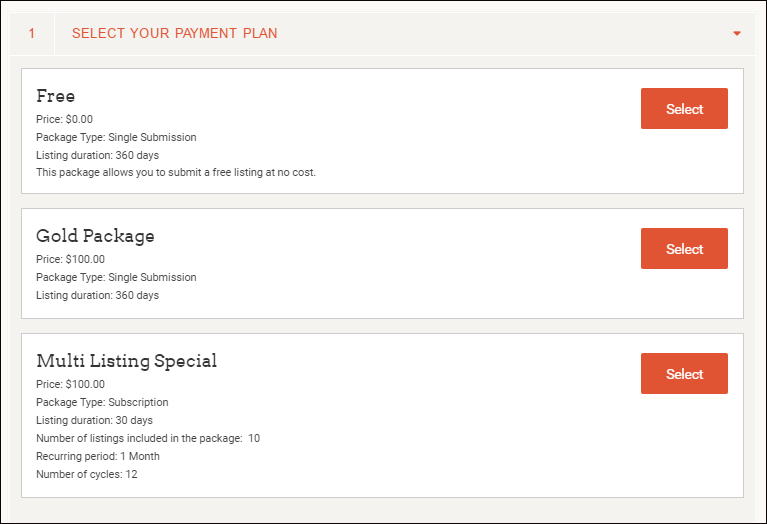Click Number of cycles: 12 line

click(87, 475)
